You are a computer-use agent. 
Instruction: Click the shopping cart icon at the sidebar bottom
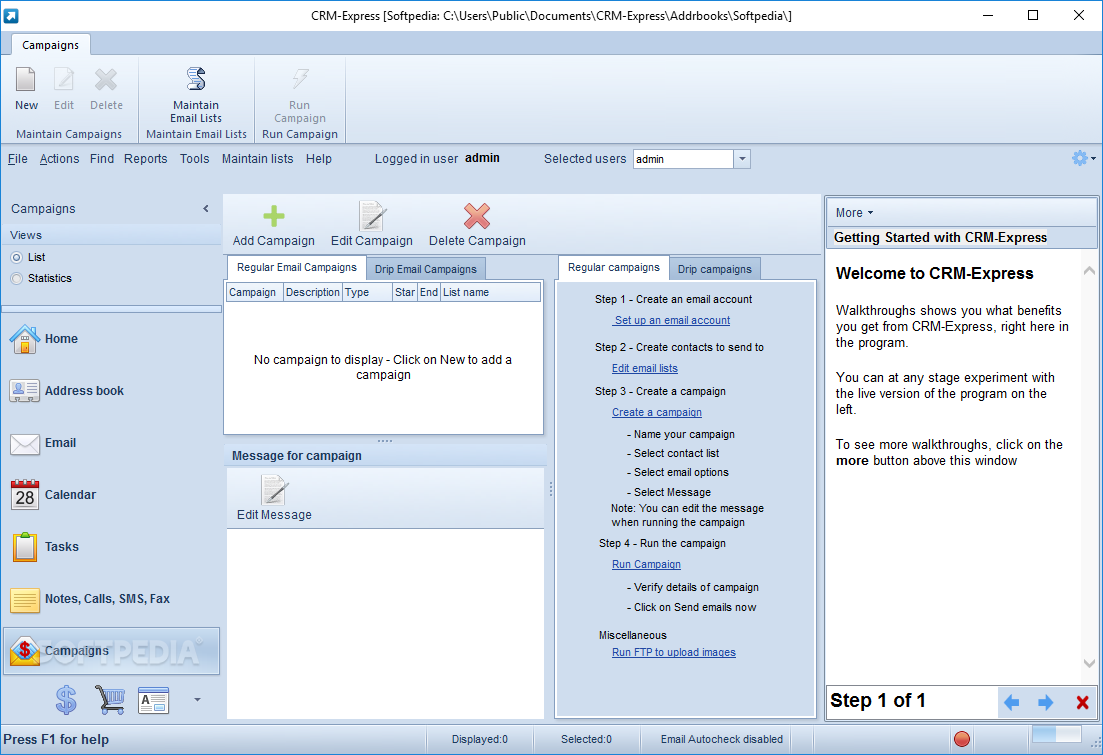click(x=110, y=700)
